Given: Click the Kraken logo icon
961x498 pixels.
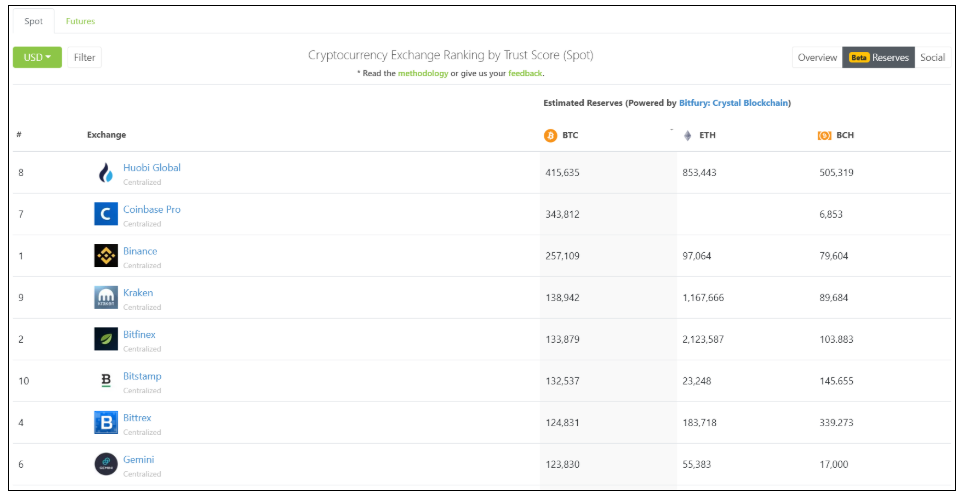Looking at the screenshot, I should pyautogui.click(x=106, y=297).
